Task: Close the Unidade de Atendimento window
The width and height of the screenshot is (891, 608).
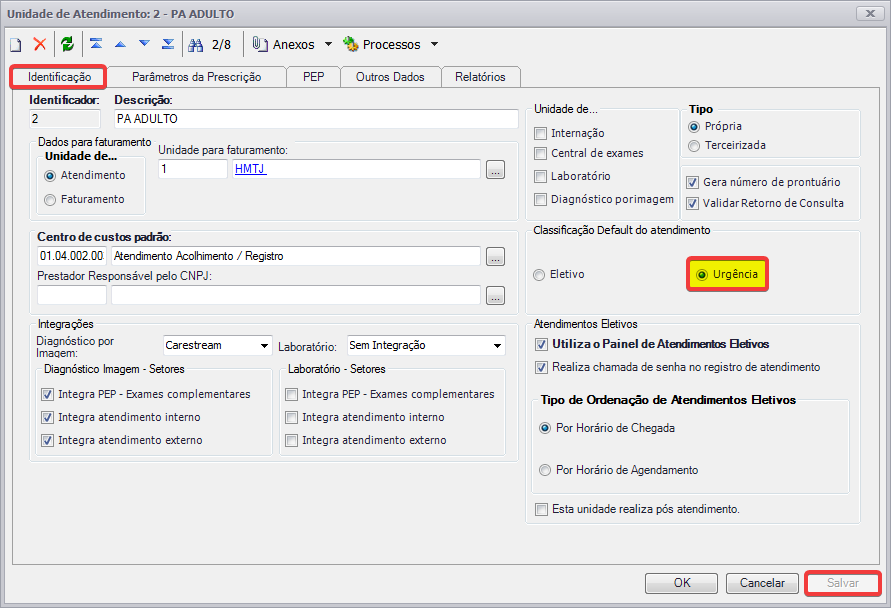Action: (870, 13)
